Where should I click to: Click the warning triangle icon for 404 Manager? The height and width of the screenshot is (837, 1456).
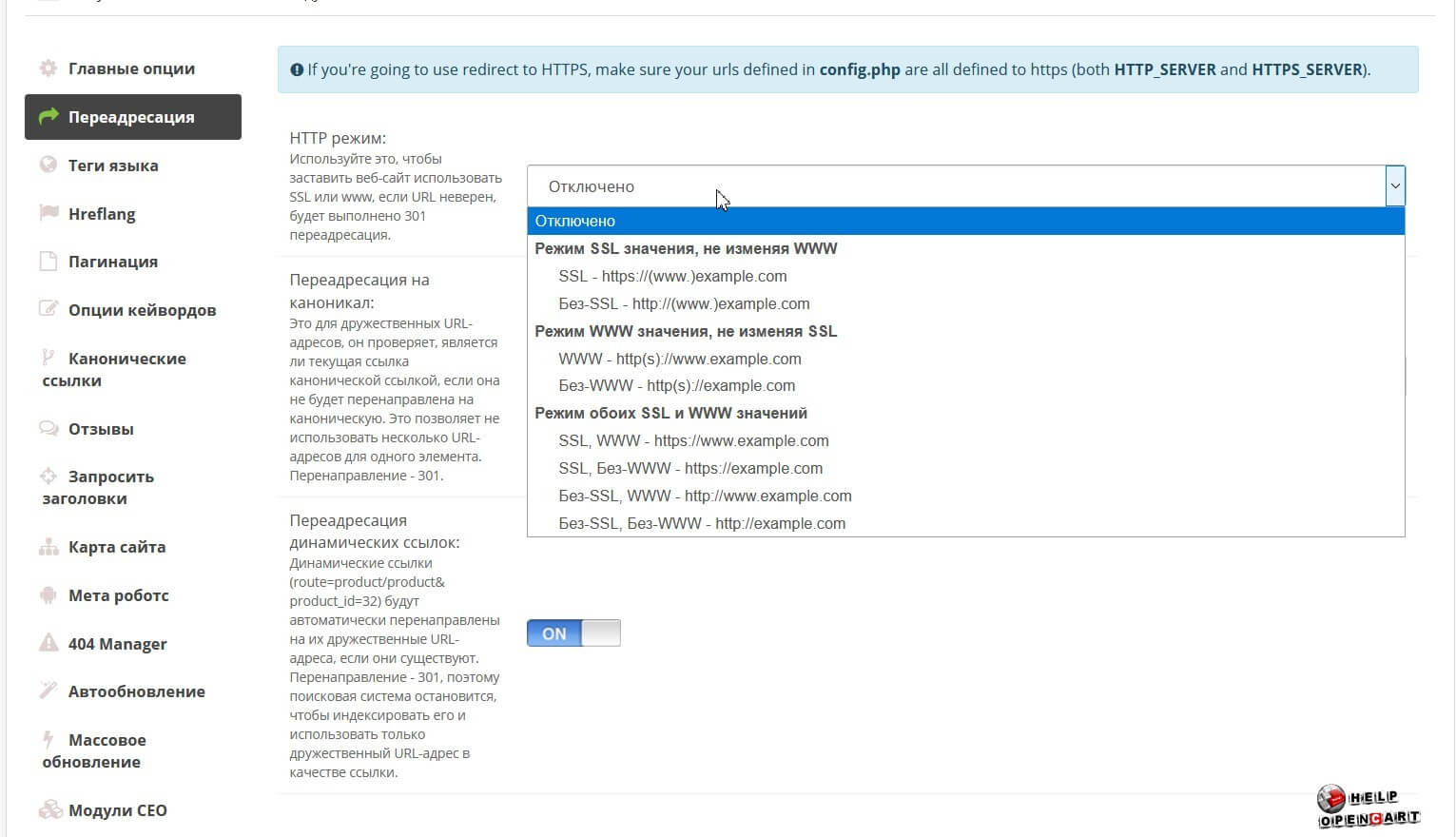49,644
